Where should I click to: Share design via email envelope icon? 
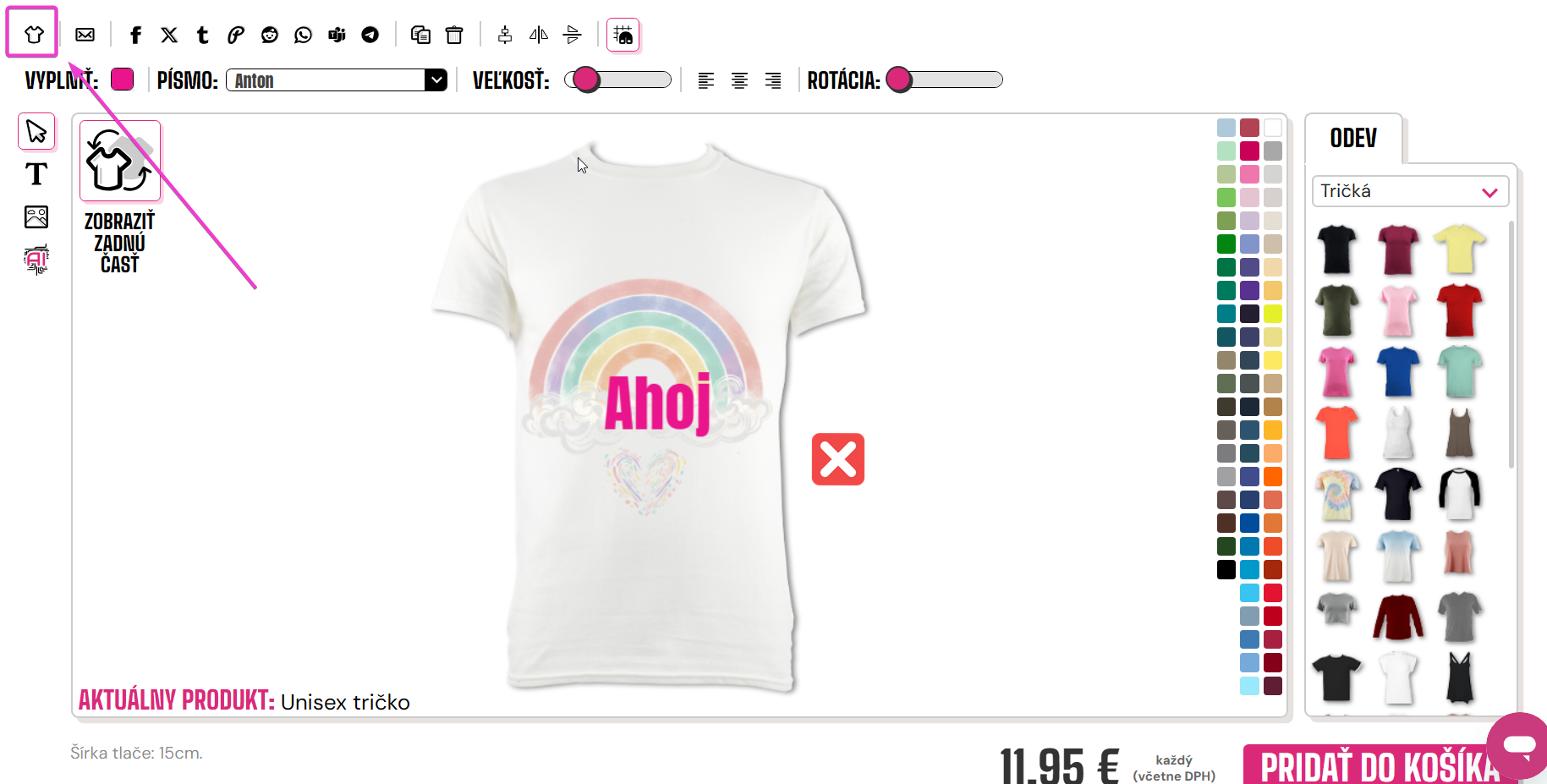tap(85, 35)
